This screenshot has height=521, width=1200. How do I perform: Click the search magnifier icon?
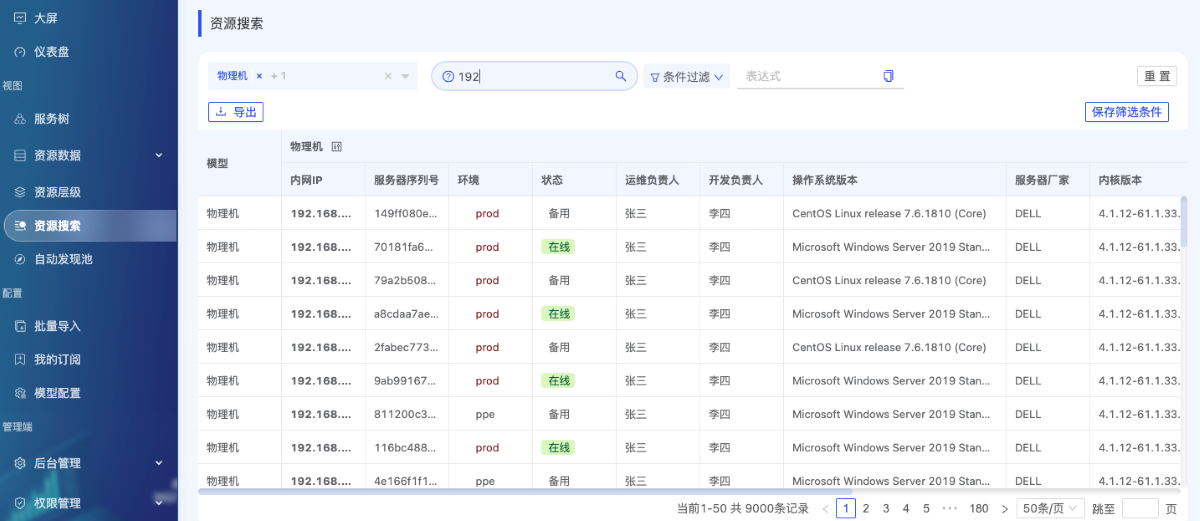[x=620, y=76]
